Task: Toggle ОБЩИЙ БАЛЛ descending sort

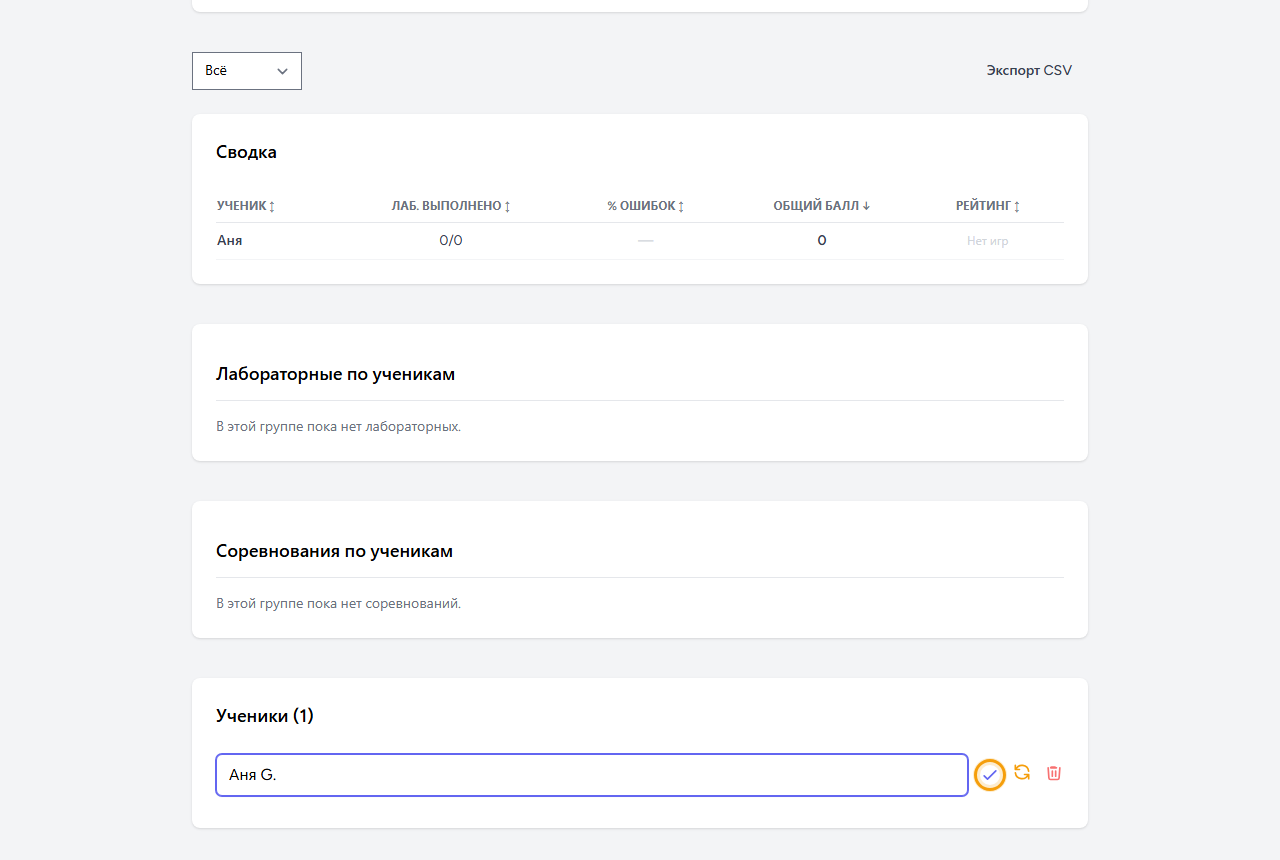Action: pyautogui.click(x=822, y=206)
